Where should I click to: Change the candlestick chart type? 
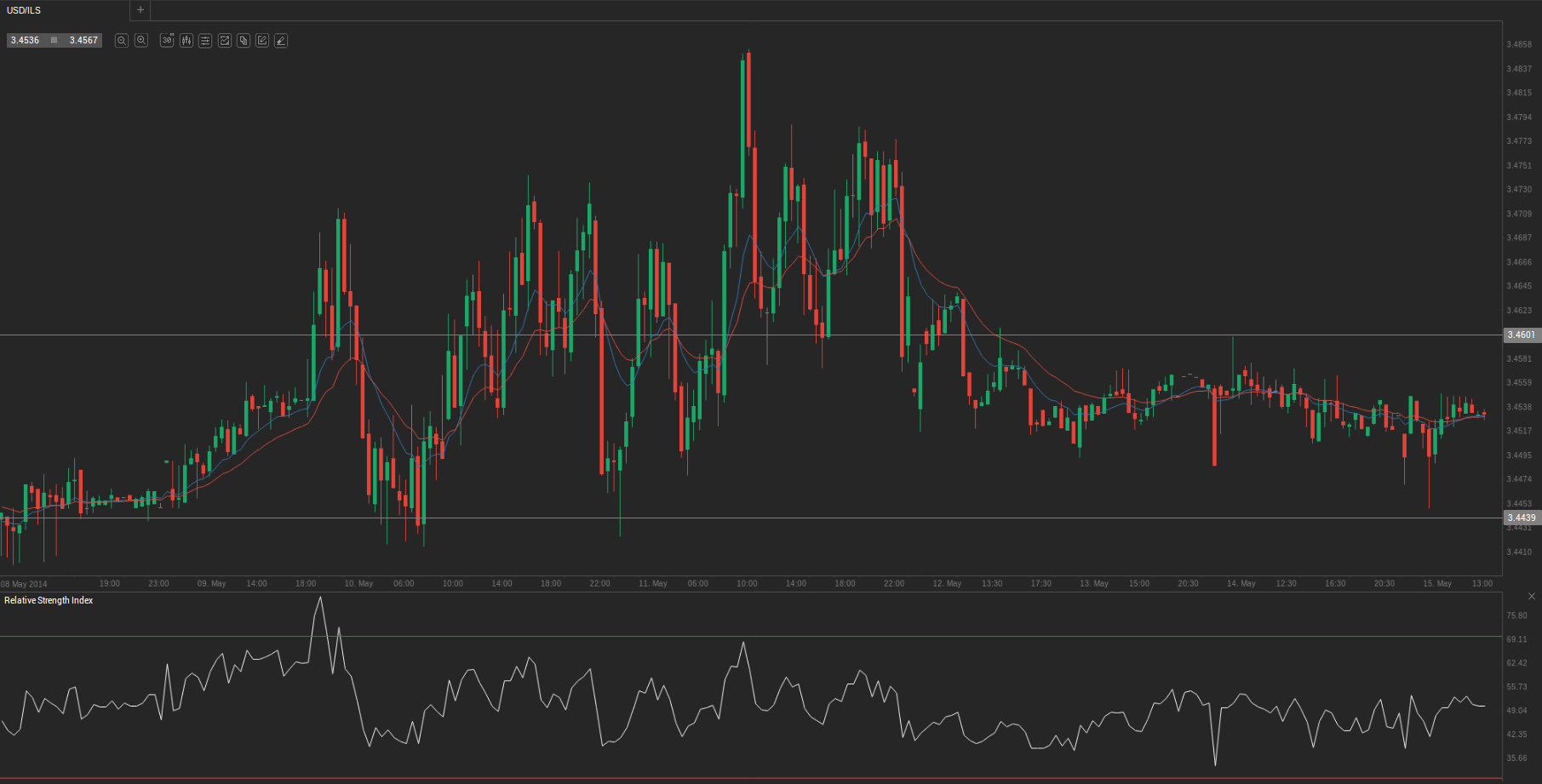pos(186,40)
